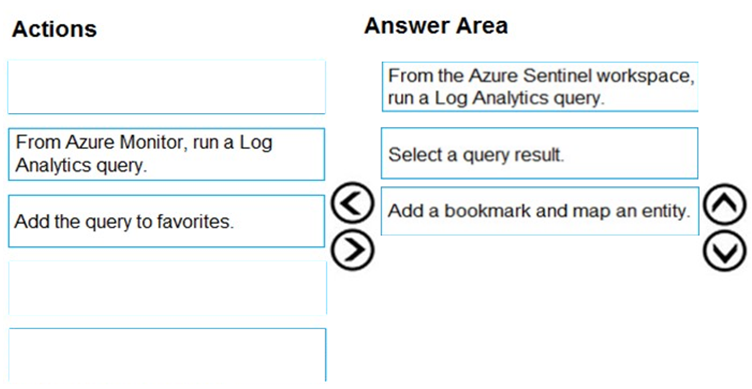Click the empty slot below 'Add the query to favorites'

pyautogui.click(x=166, y=288)
